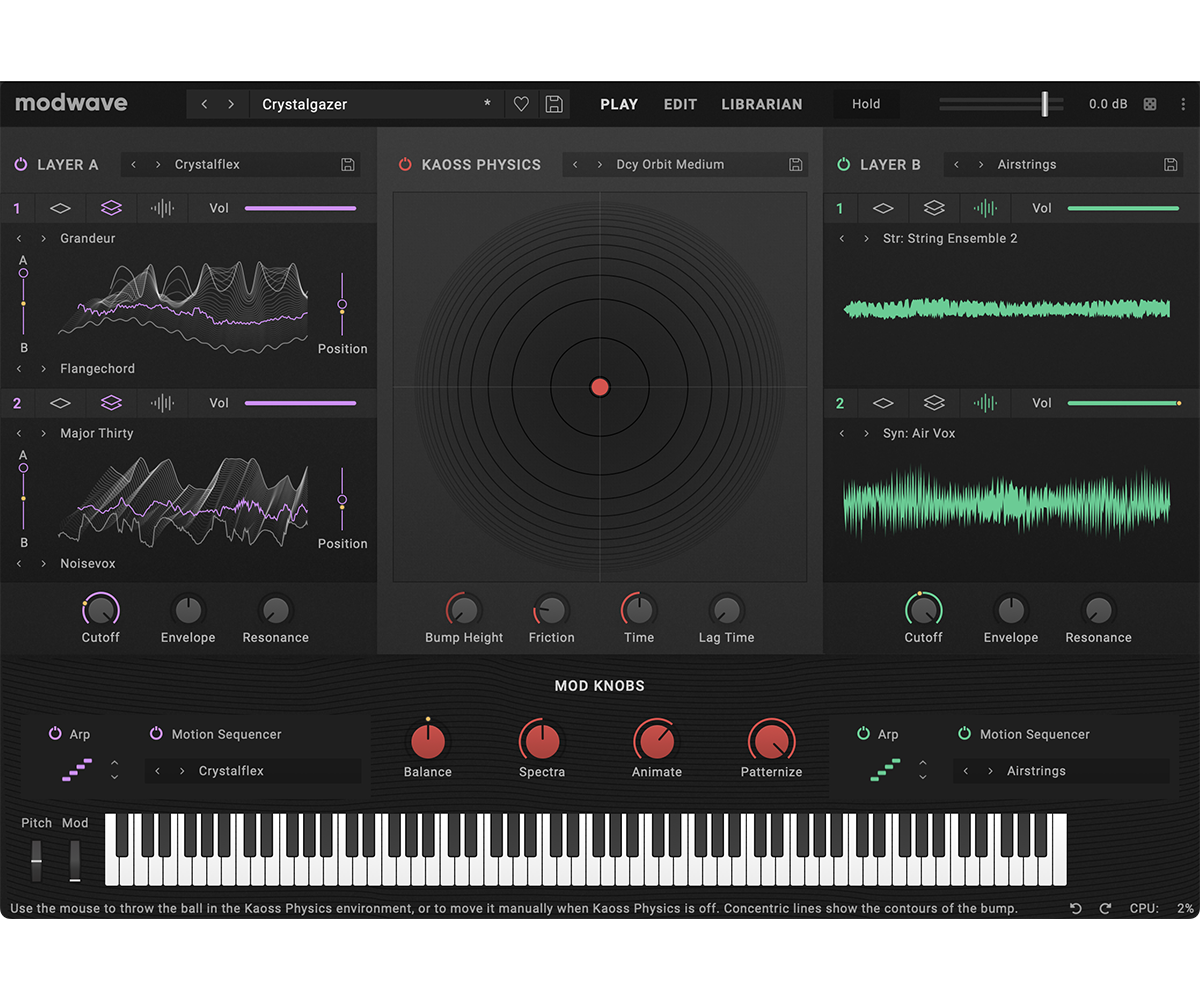1200x1000 pixels.
Task: Save performance using the top bar disk icon
Action: coord(554,104)
